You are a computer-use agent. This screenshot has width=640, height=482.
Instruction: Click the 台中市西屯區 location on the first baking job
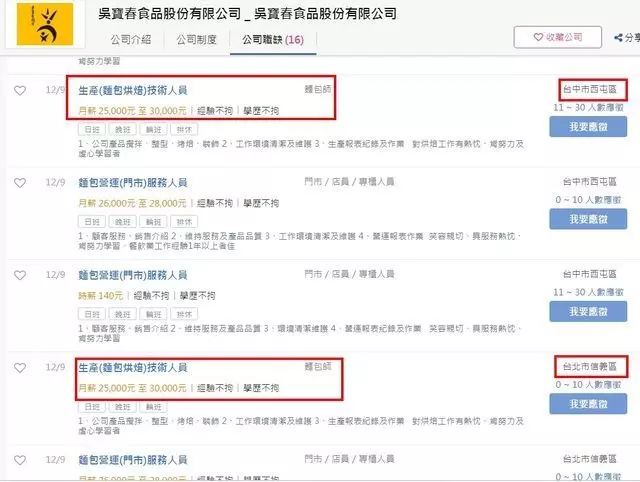[x=590, y=89]
